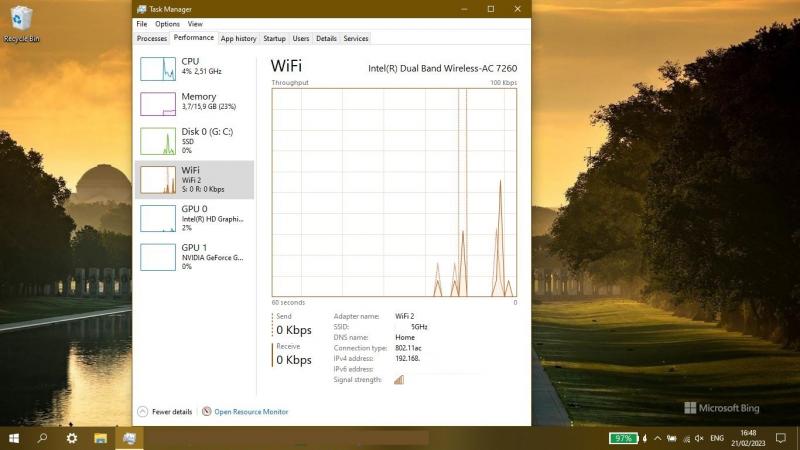Collapse view with Fewer details chevron
800x450 pixels.
pyautogui.click(x=143, y=412)
